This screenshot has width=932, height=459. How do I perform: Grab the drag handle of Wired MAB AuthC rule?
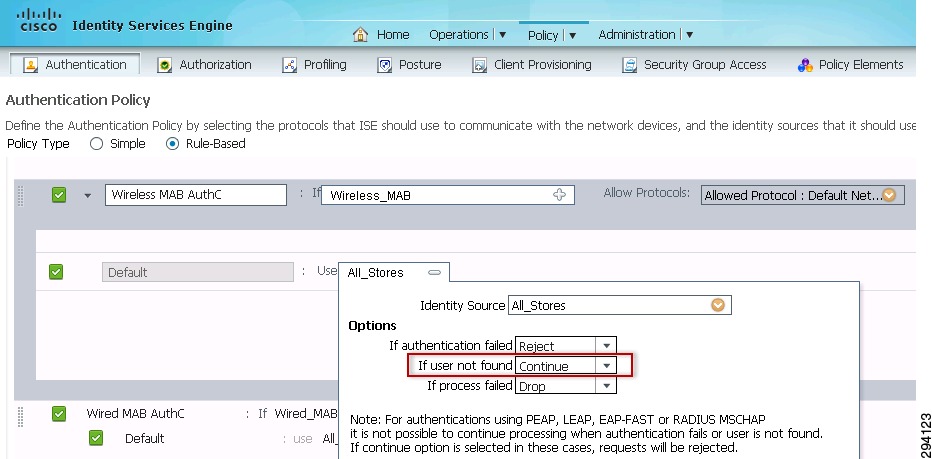pyautogui.click(x=21, y=417)
